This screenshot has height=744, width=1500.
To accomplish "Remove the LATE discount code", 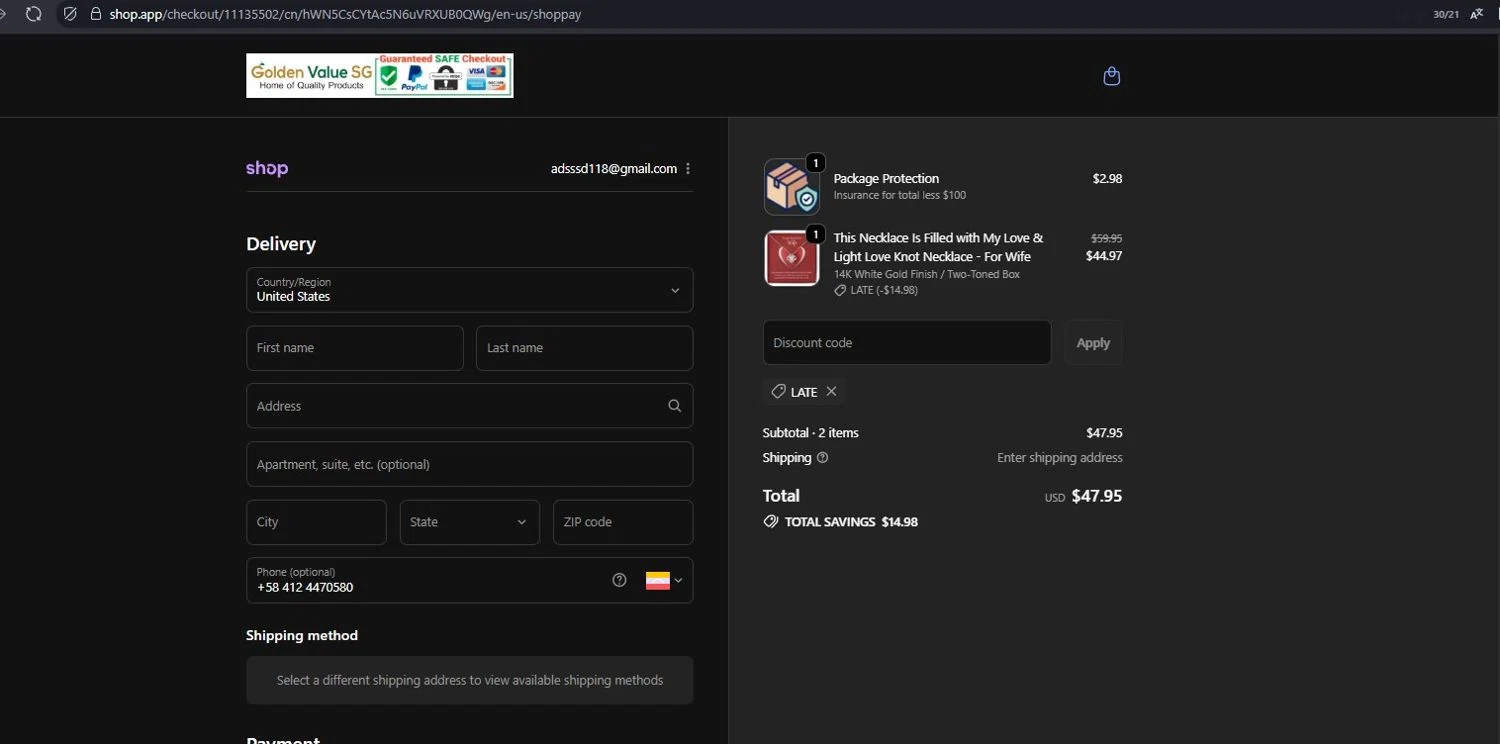I will pos(831,392).
